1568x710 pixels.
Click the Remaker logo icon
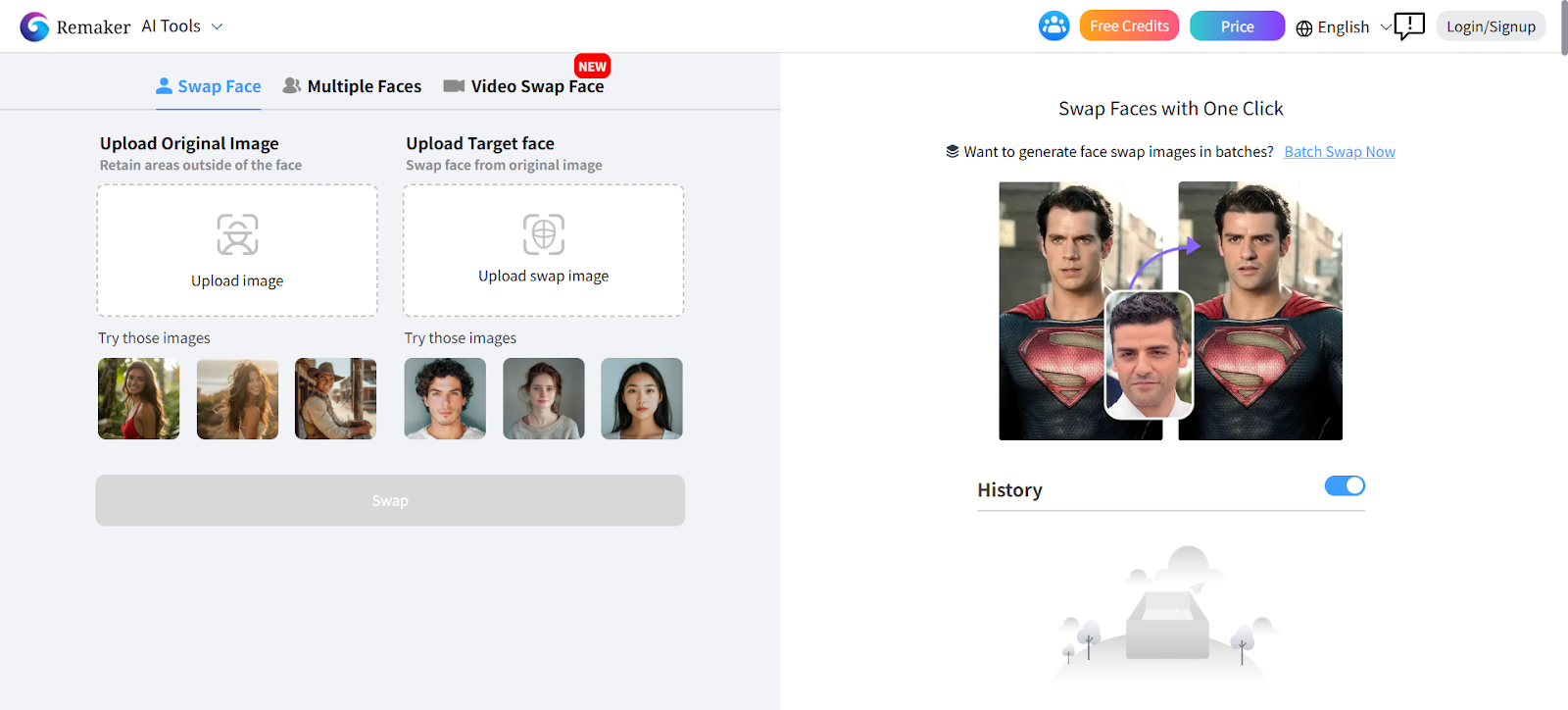click(x=34, y=26)
